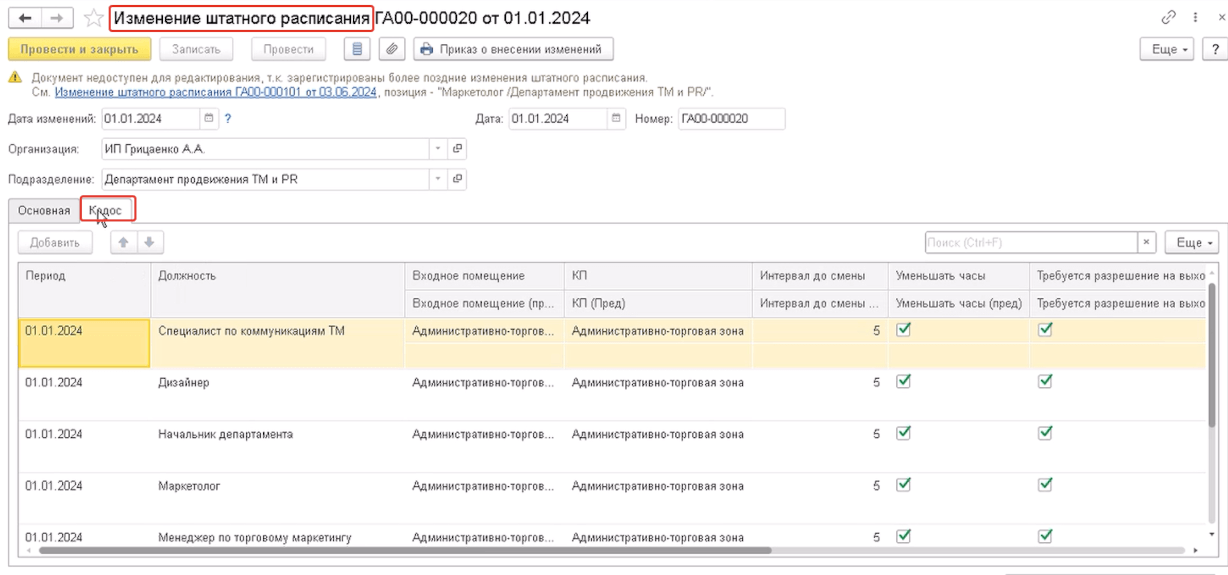
Task: Open linked document ГА00-000101 от 03.06.2024
Action: pyautogui.click(x=215, y=92)
